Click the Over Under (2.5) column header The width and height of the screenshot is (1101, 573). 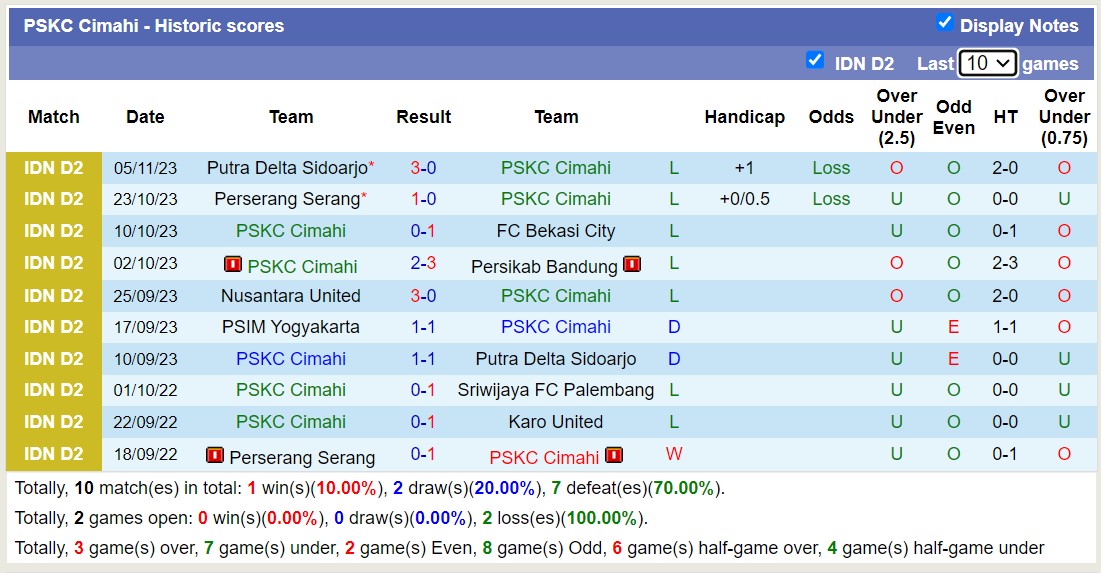pos(896,117)
